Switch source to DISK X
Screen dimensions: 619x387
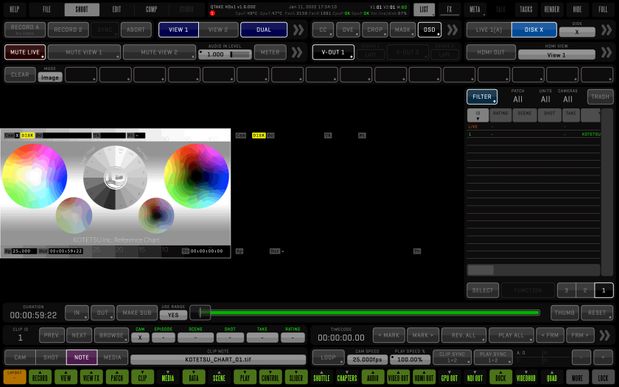point(534,30)
